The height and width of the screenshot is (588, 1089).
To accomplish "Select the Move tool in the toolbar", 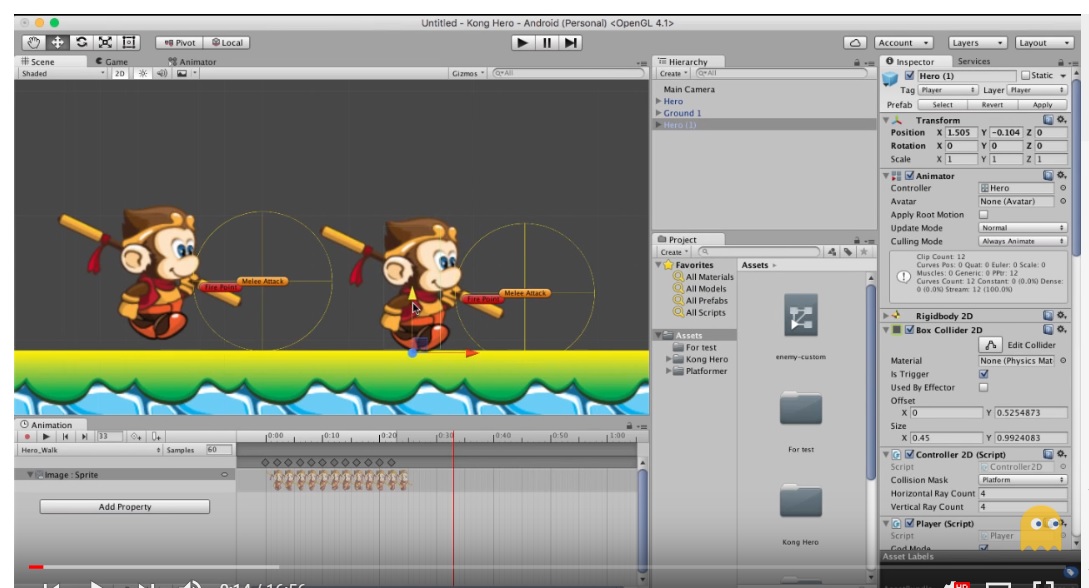I will click(x=60, y=42).
